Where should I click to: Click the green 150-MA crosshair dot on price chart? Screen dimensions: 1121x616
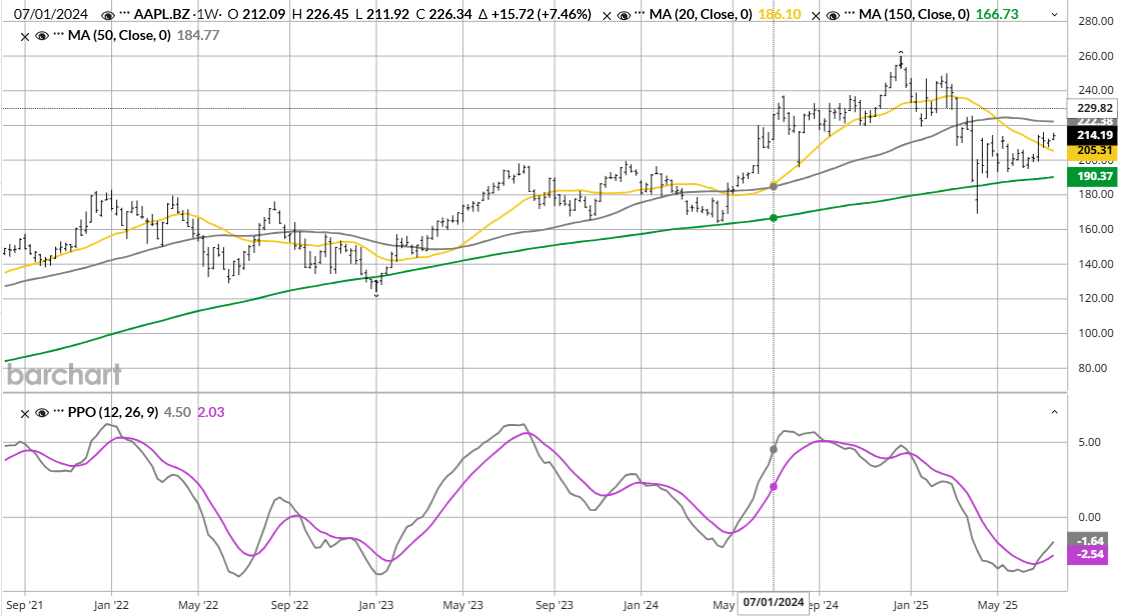[774, 217]
